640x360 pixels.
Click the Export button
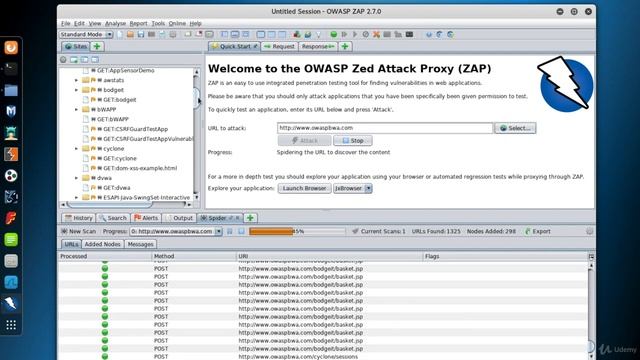click(x=538, y=231)
